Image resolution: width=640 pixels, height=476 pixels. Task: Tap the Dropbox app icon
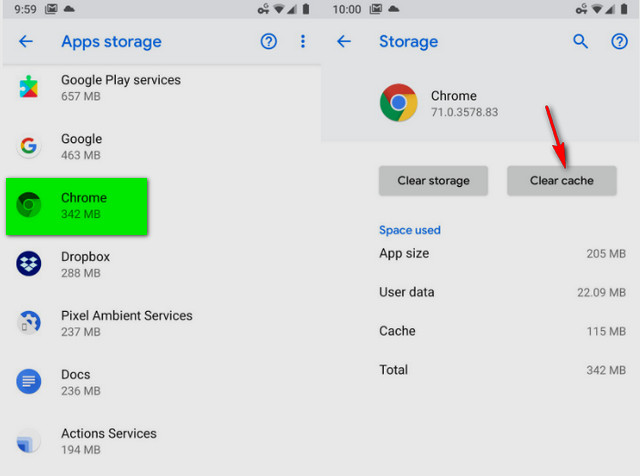click(29, 264)
